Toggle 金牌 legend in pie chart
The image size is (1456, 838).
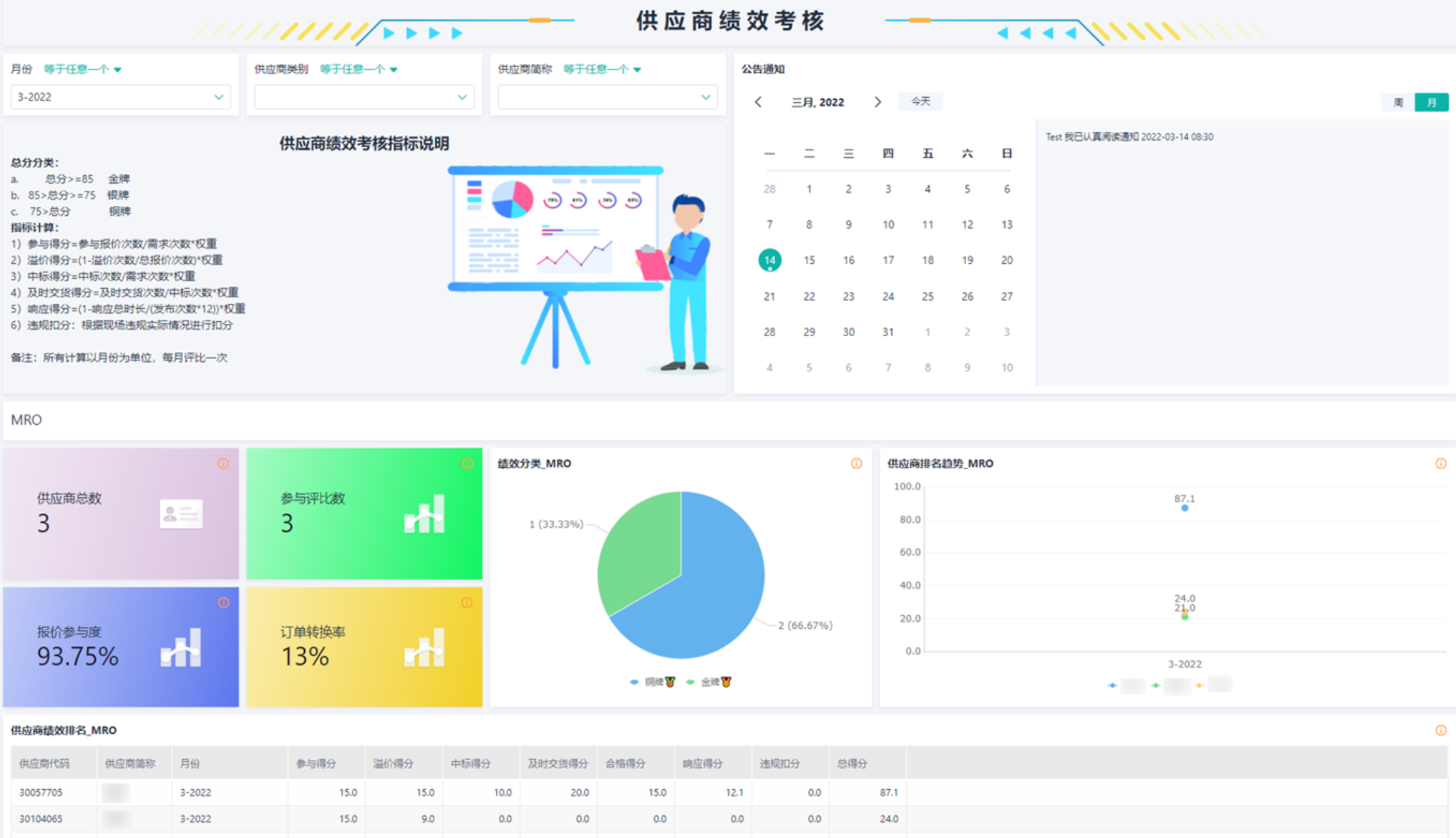(710, 682)
